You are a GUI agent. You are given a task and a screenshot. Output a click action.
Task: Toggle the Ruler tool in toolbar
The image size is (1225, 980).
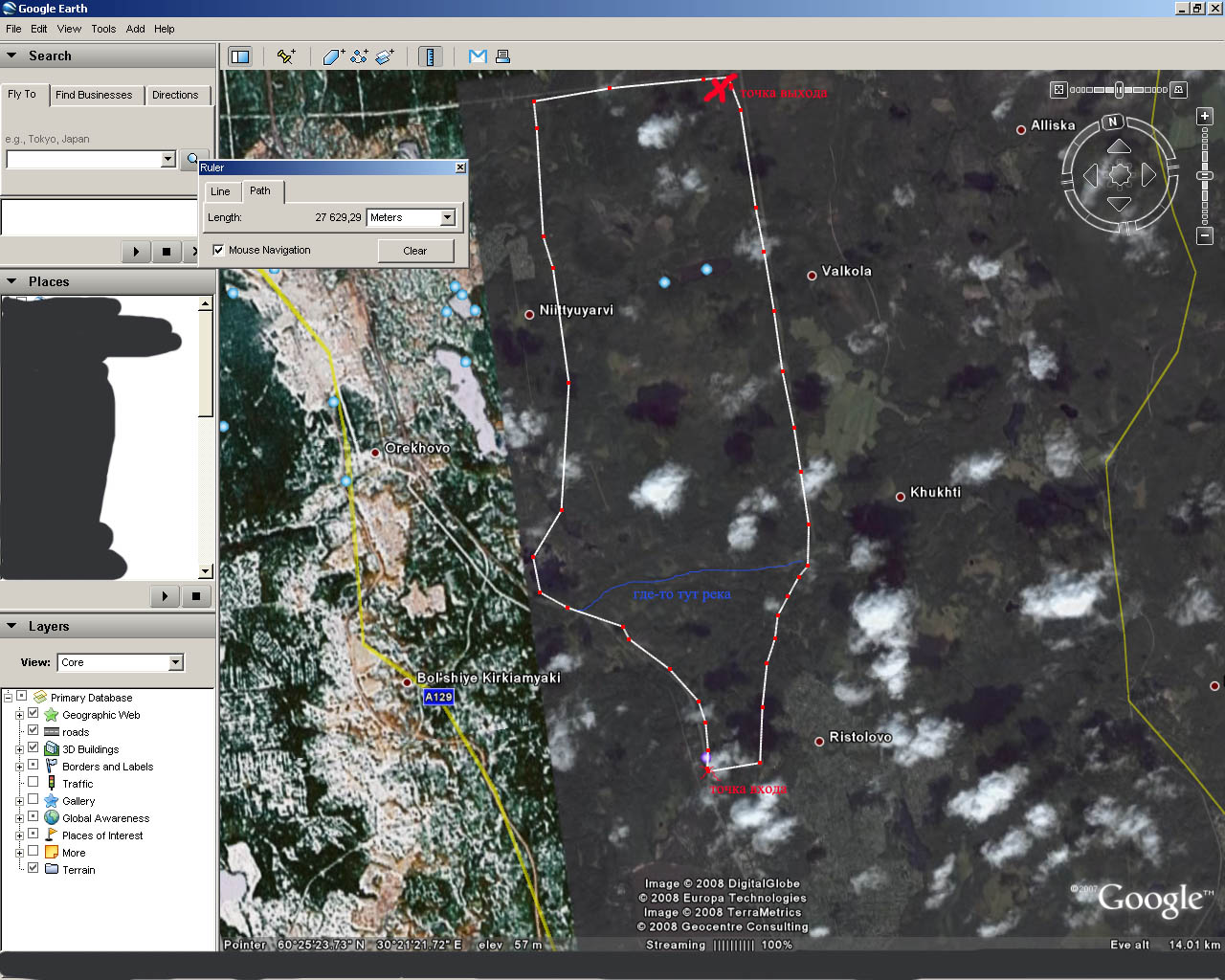(x=430, y=56)
